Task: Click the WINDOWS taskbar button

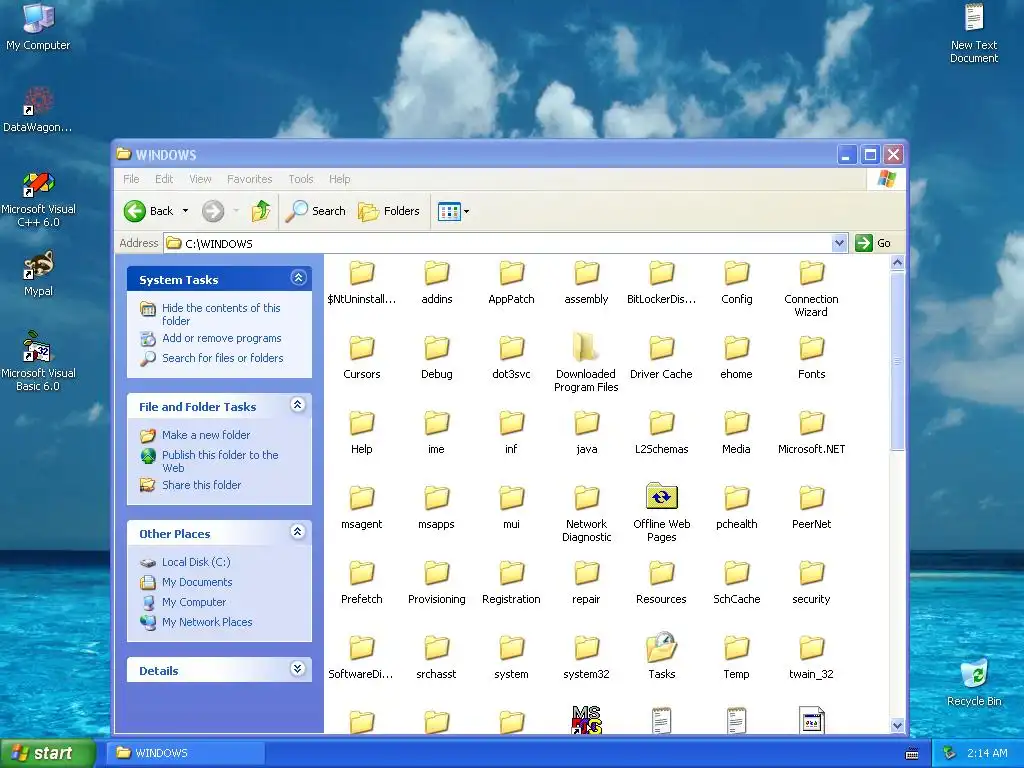Action: tap(185, 753)
